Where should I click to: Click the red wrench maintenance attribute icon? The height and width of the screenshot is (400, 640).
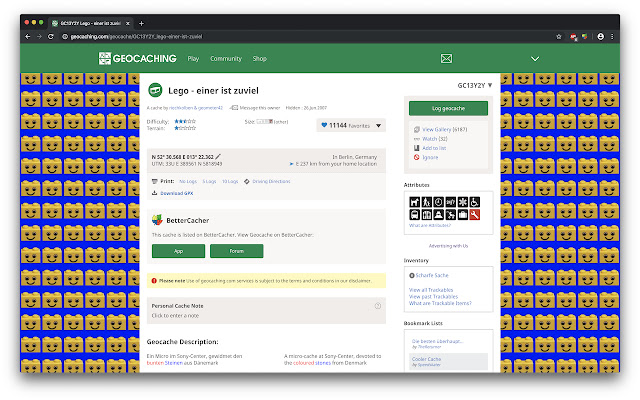point(474,215)
